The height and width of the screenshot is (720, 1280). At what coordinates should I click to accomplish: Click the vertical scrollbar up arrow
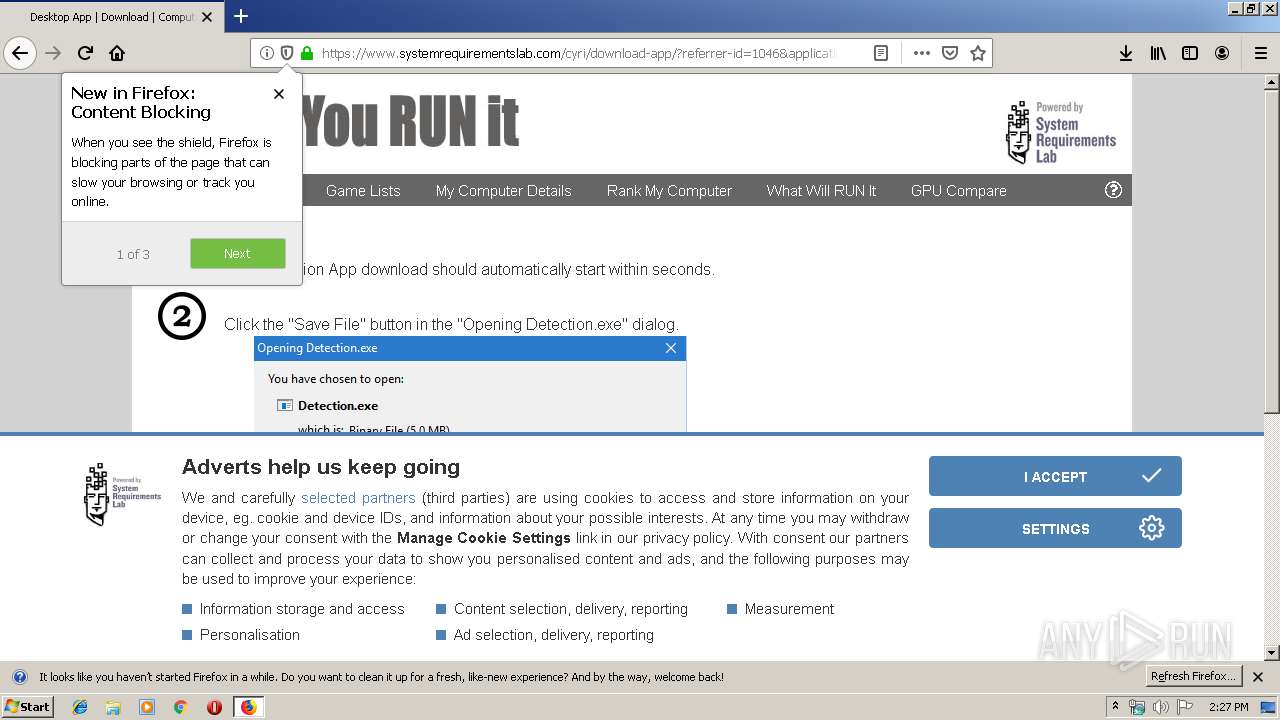[x=1272, y=81]
